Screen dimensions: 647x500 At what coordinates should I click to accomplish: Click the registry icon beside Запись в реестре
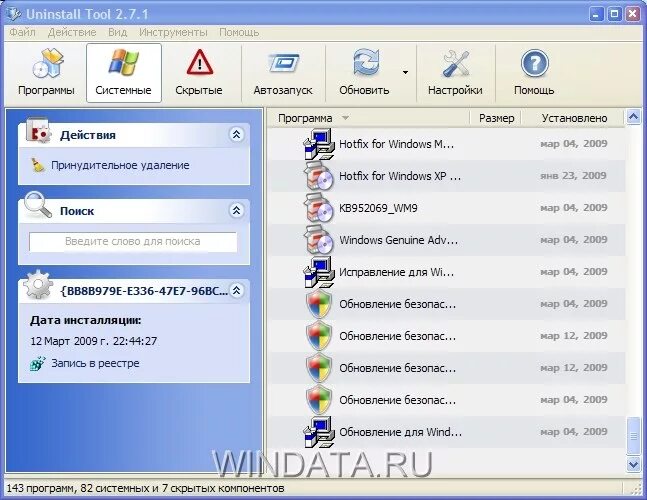coord(38,363)
